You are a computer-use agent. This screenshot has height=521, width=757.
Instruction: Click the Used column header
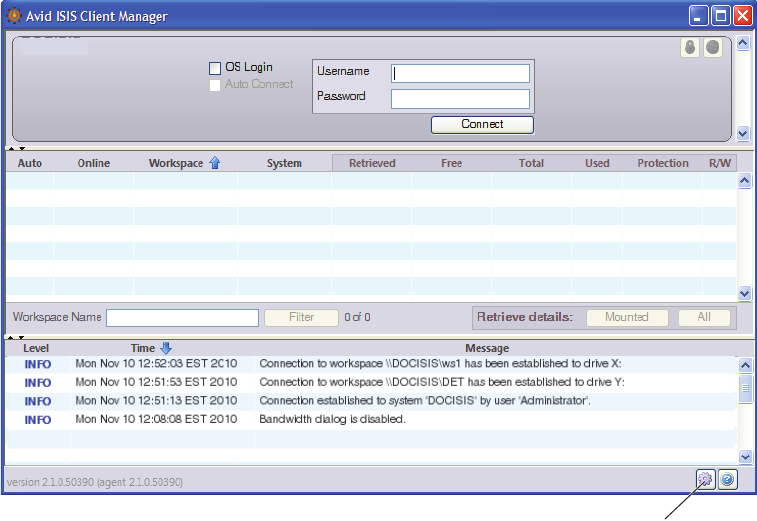597,163
